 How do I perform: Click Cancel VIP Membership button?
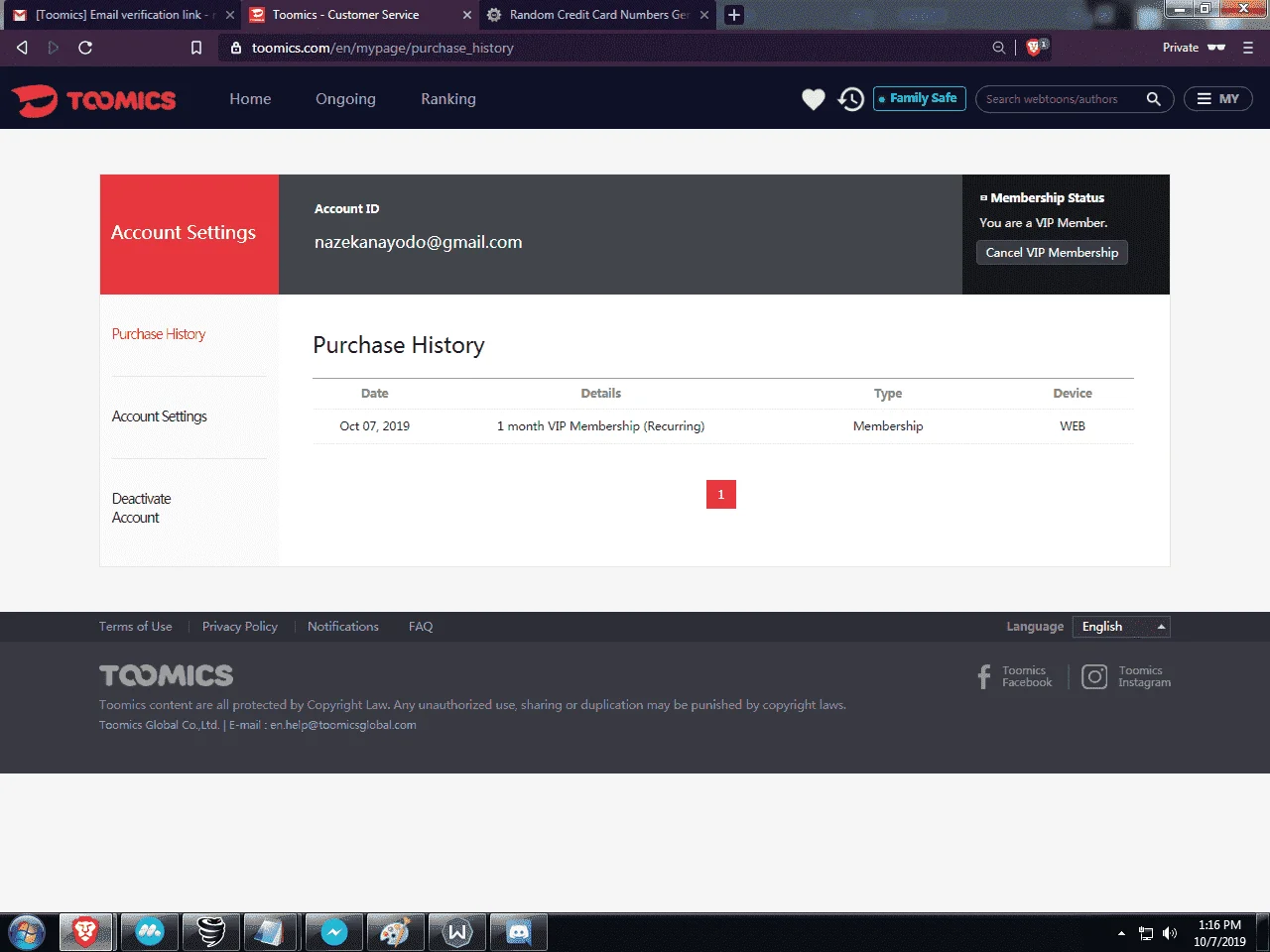click(1052, 253)
